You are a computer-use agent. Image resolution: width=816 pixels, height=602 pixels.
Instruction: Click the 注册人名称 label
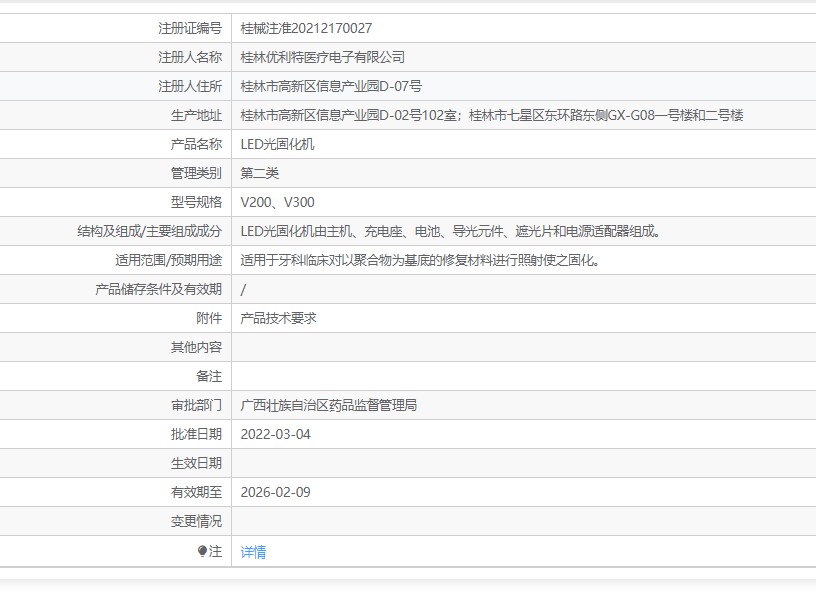(190, 57)
